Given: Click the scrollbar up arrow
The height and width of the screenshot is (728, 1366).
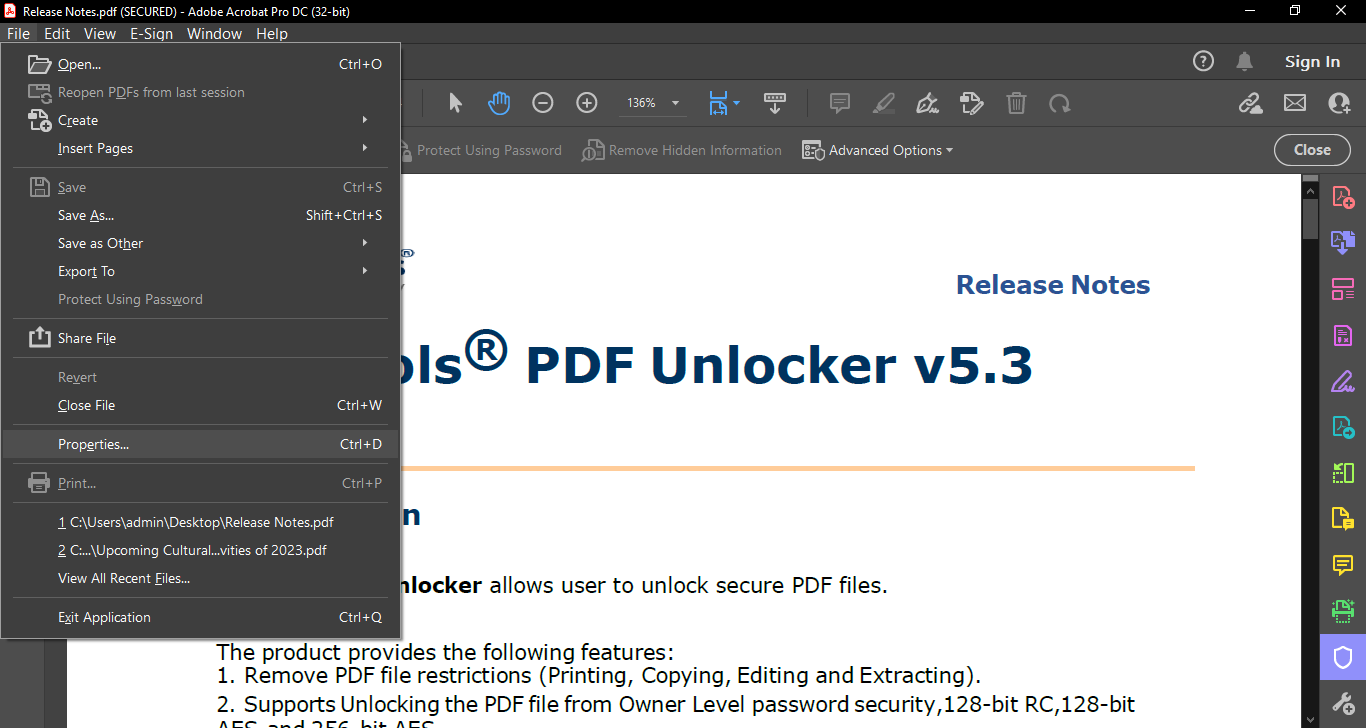Looking at the screenshot, I should point(1310,188).
